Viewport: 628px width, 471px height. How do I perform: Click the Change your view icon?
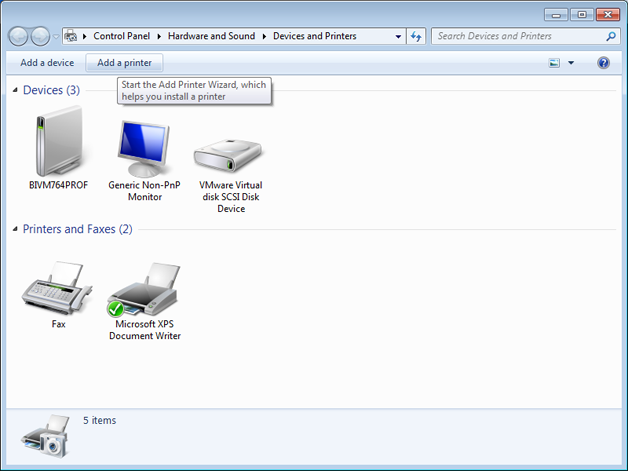(554, 63)
